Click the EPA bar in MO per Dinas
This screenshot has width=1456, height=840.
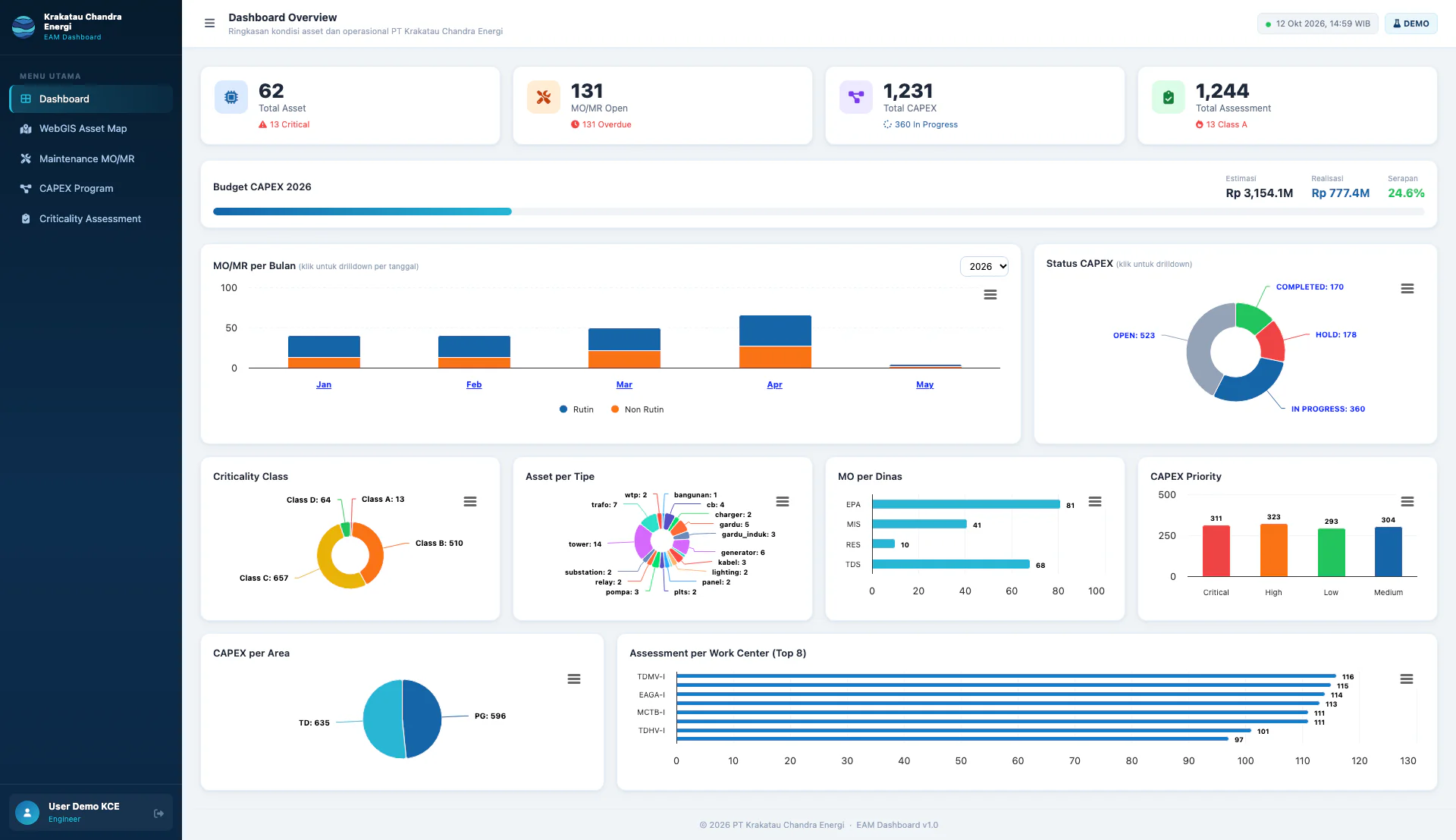966,504
